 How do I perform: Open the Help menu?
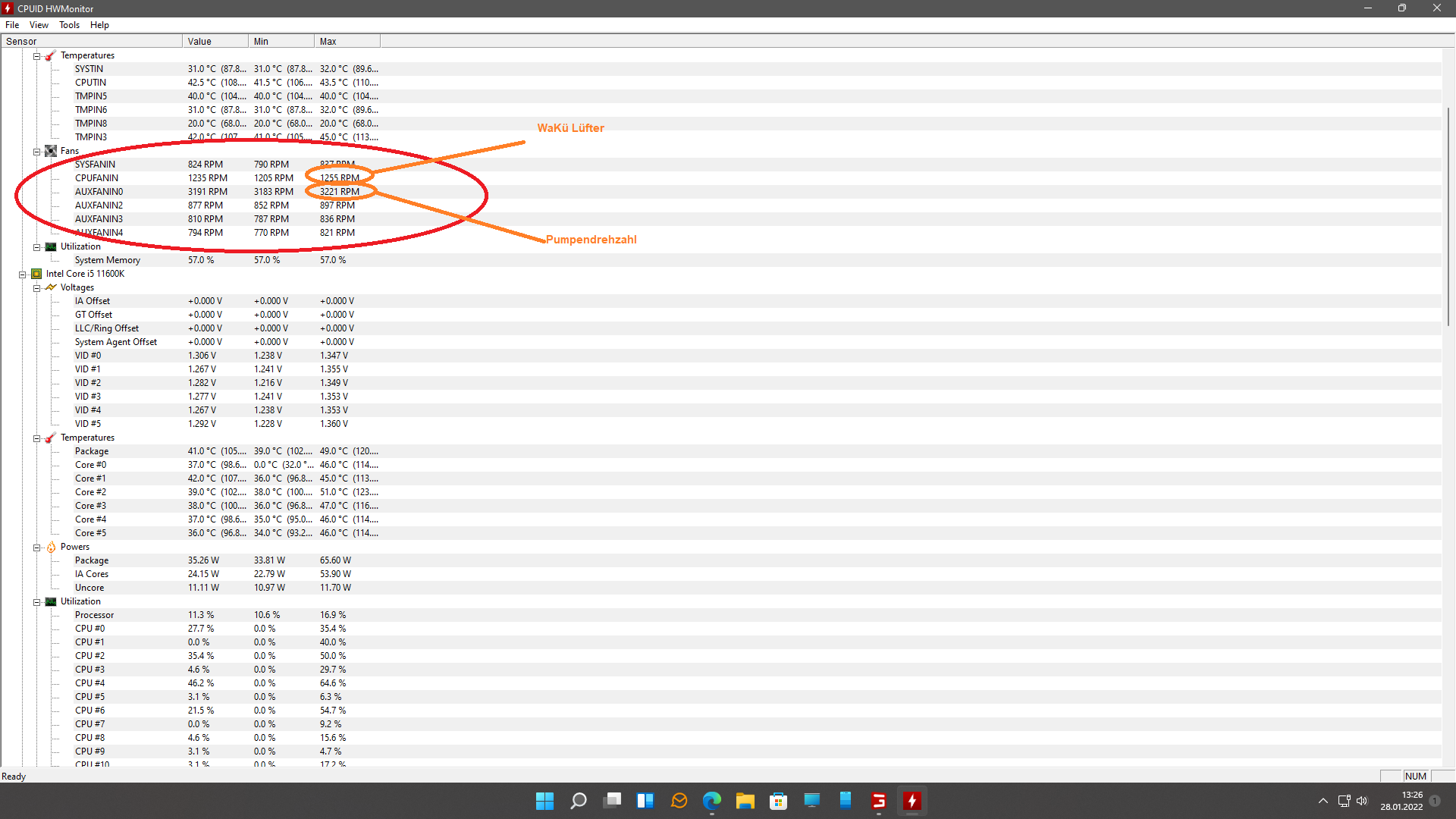coord(99,25)
